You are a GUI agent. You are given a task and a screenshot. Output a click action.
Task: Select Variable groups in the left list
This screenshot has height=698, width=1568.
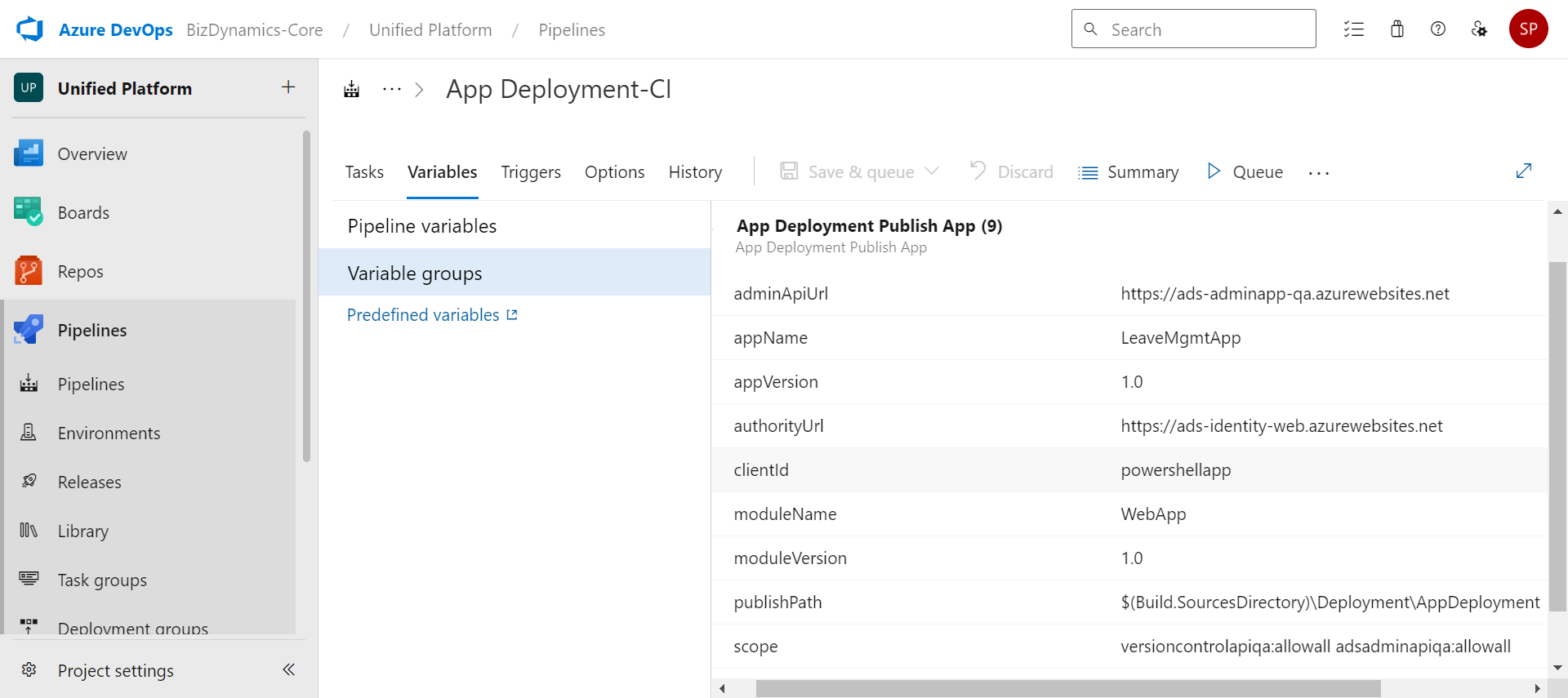click(514, 273)
